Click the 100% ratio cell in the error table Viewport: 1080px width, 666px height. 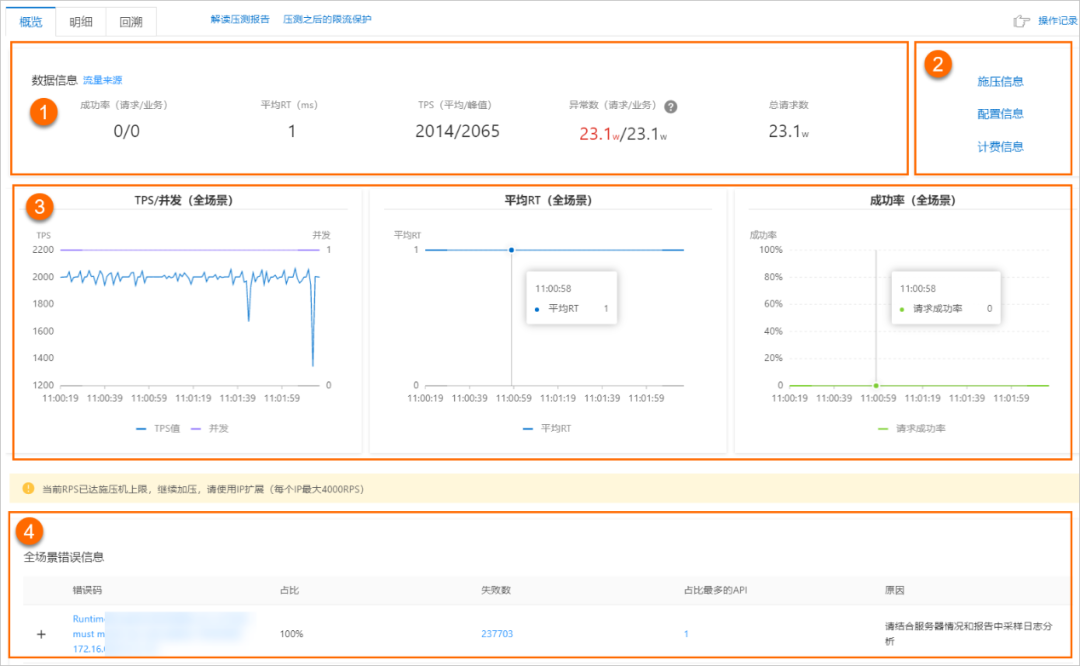291,634
